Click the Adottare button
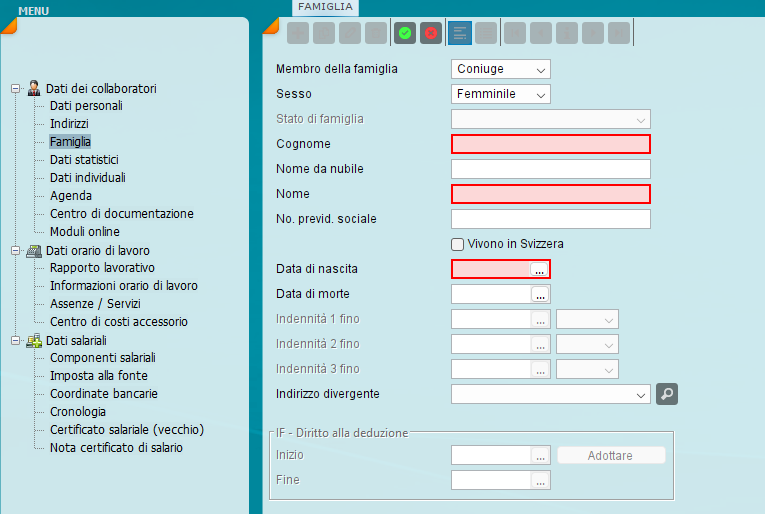Screen dimensions: 765x514 [x=611, y=455]
